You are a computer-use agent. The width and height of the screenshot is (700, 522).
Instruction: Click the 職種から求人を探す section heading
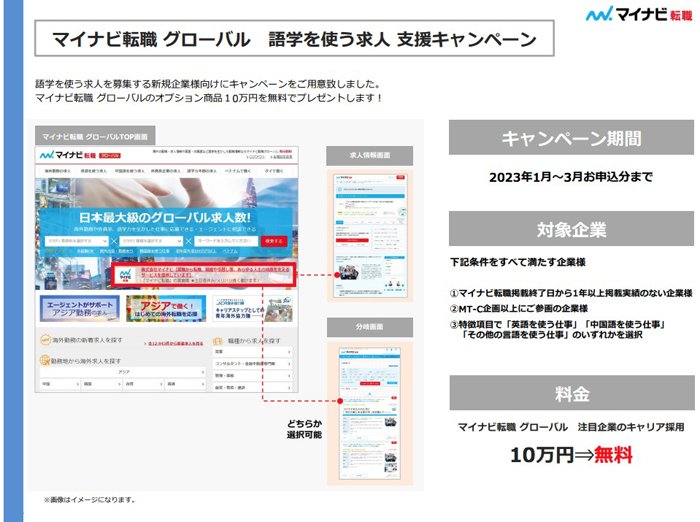(x=254, y=341)
